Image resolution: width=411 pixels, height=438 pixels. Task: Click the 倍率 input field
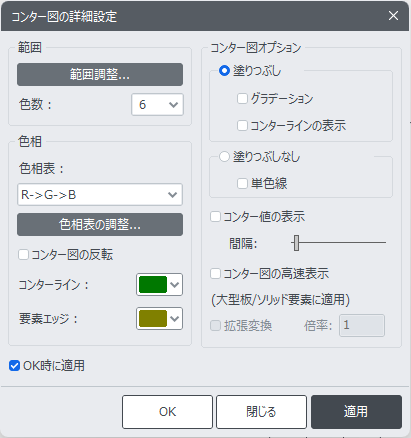tap(362, 325)
